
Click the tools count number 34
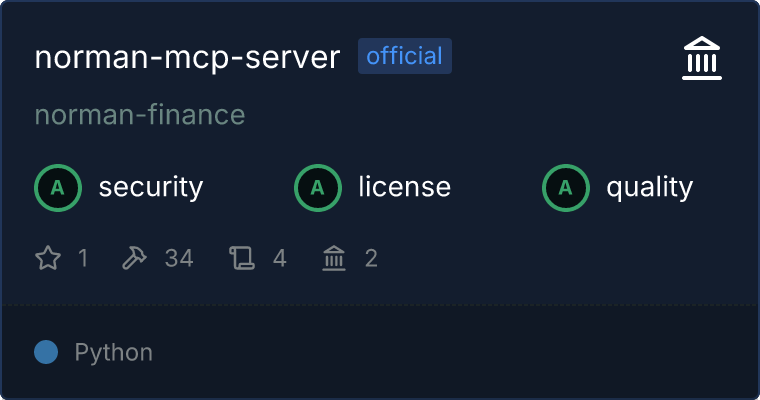point(179,259)
